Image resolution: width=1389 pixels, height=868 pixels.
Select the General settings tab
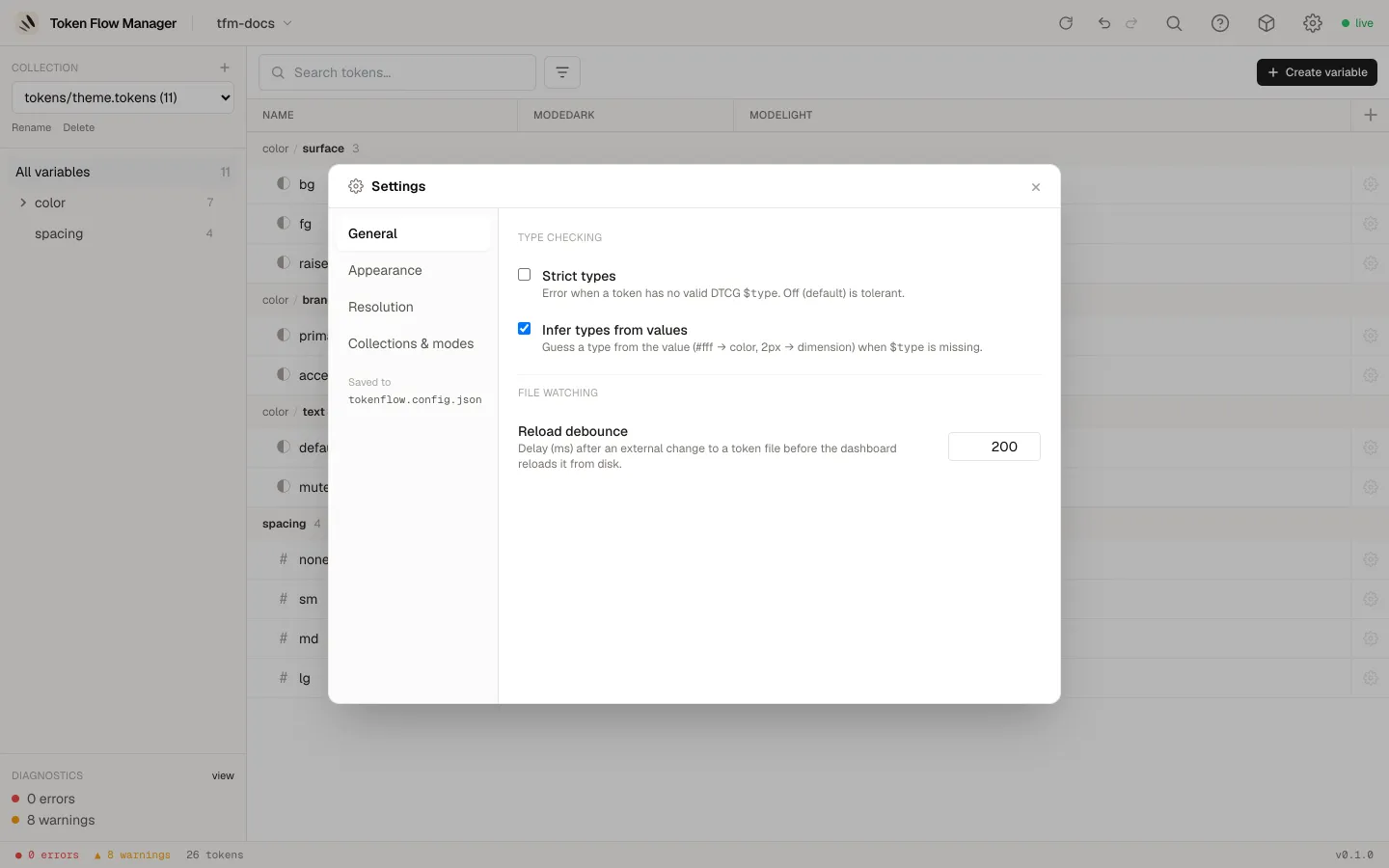point(413,233)
